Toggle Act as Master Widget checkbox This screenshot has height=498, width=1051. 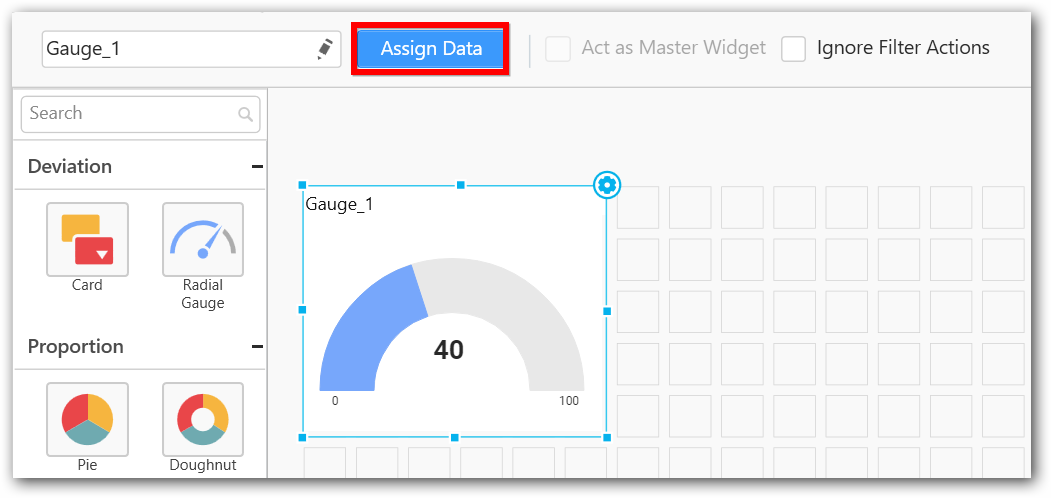coord(558,49)
